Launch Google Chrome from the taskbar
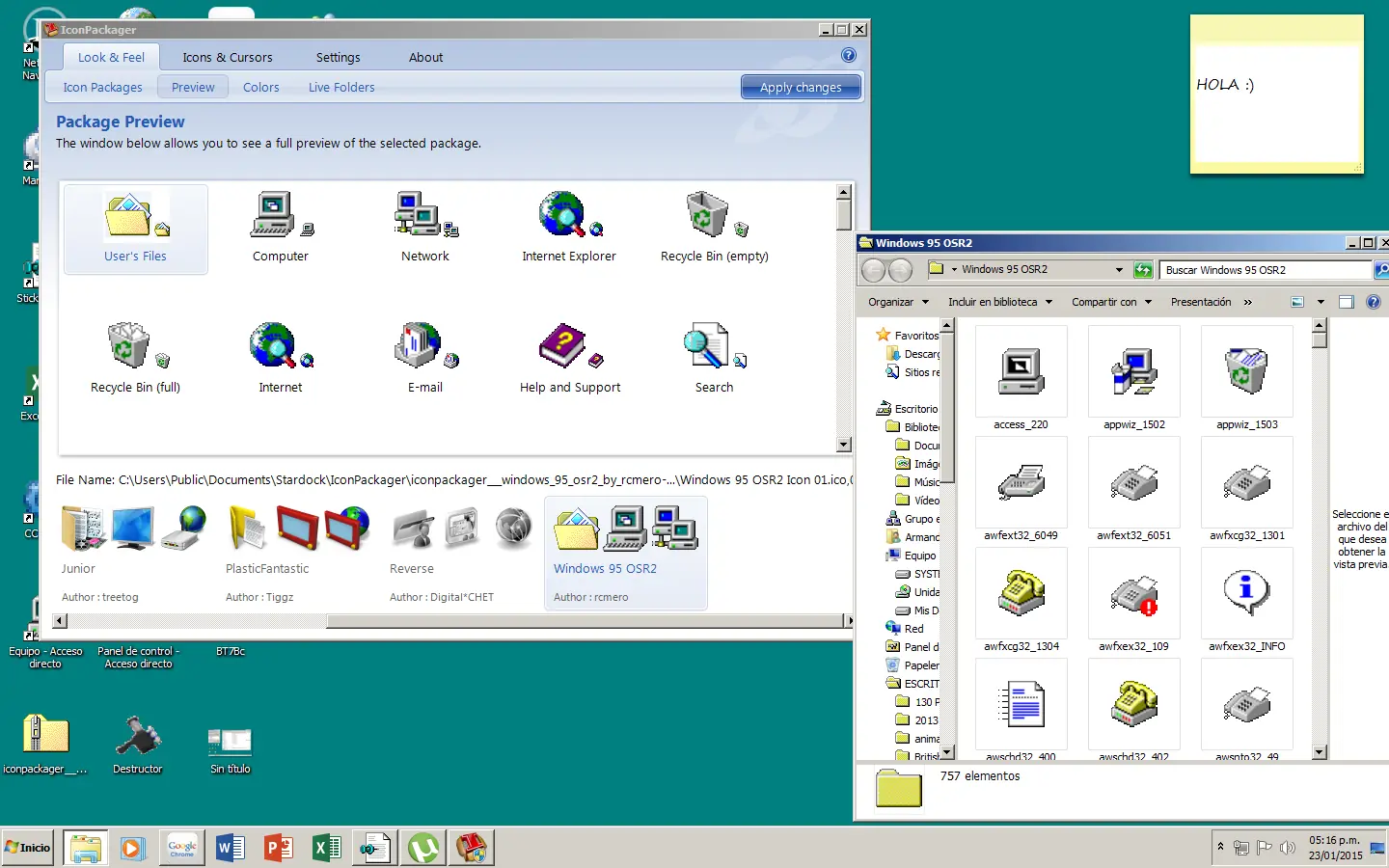1389x868 pixels. pyautogui.click(x=182, y=848)
